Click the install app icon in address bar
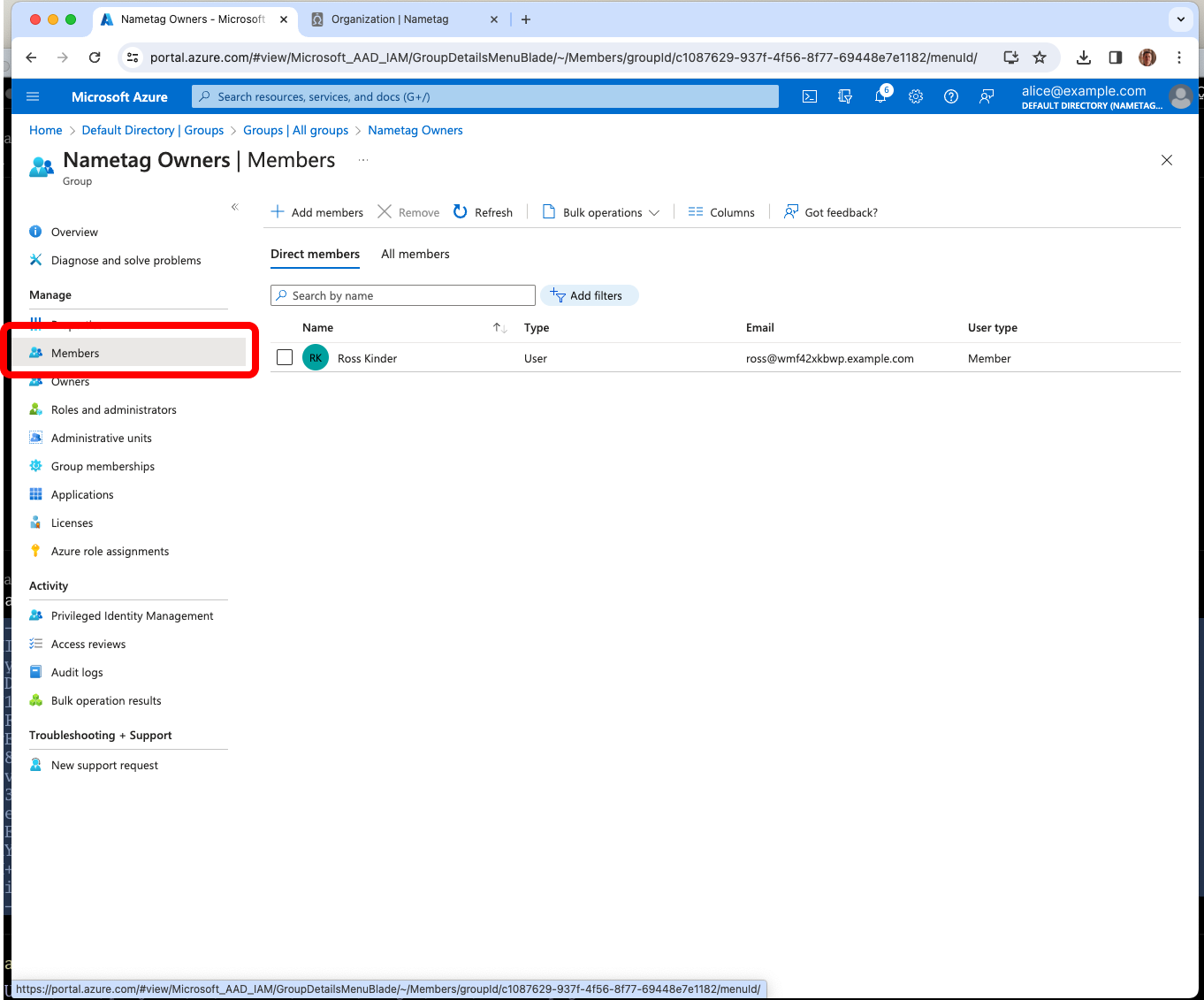The image size is (1204, 1000). coord(1011,57)
